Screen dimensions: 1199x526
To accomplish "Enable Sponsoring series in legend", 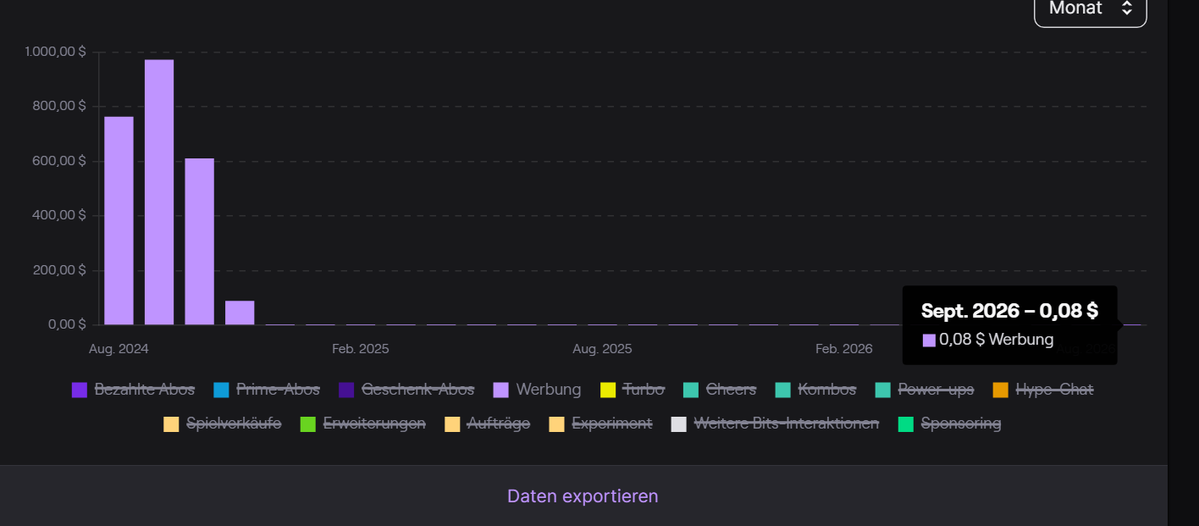I will tap(950, 424).
